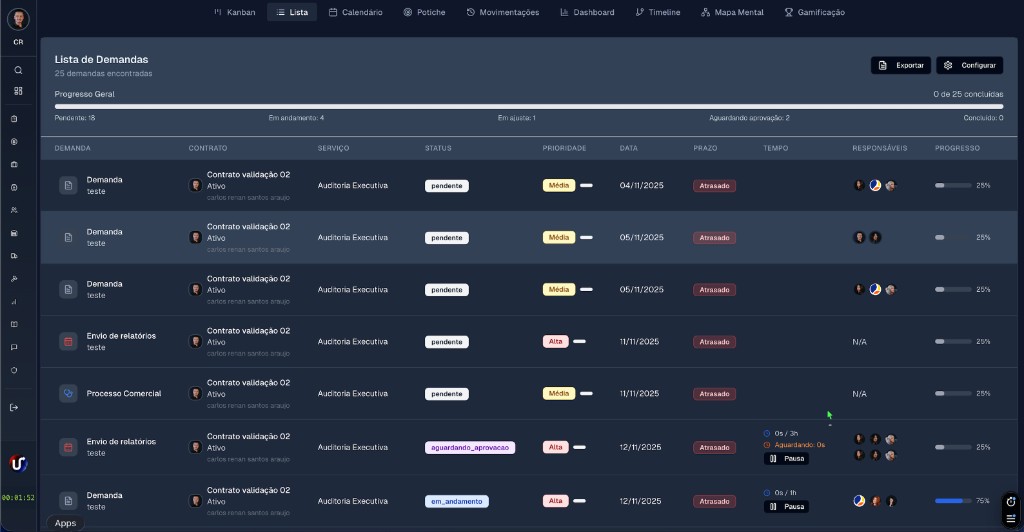
Task: Click the Exportar button
Action: (x=901, y=65)
